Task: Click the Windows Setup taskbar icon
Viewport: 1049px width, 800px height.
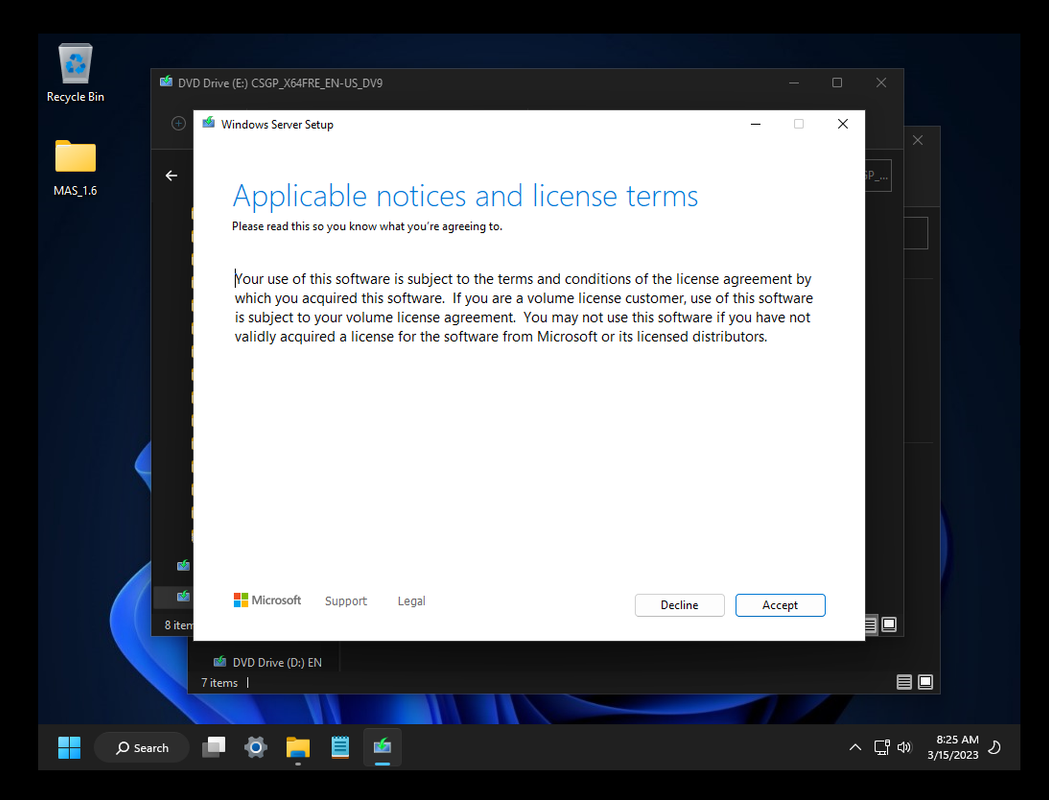Action: point(382,747)
